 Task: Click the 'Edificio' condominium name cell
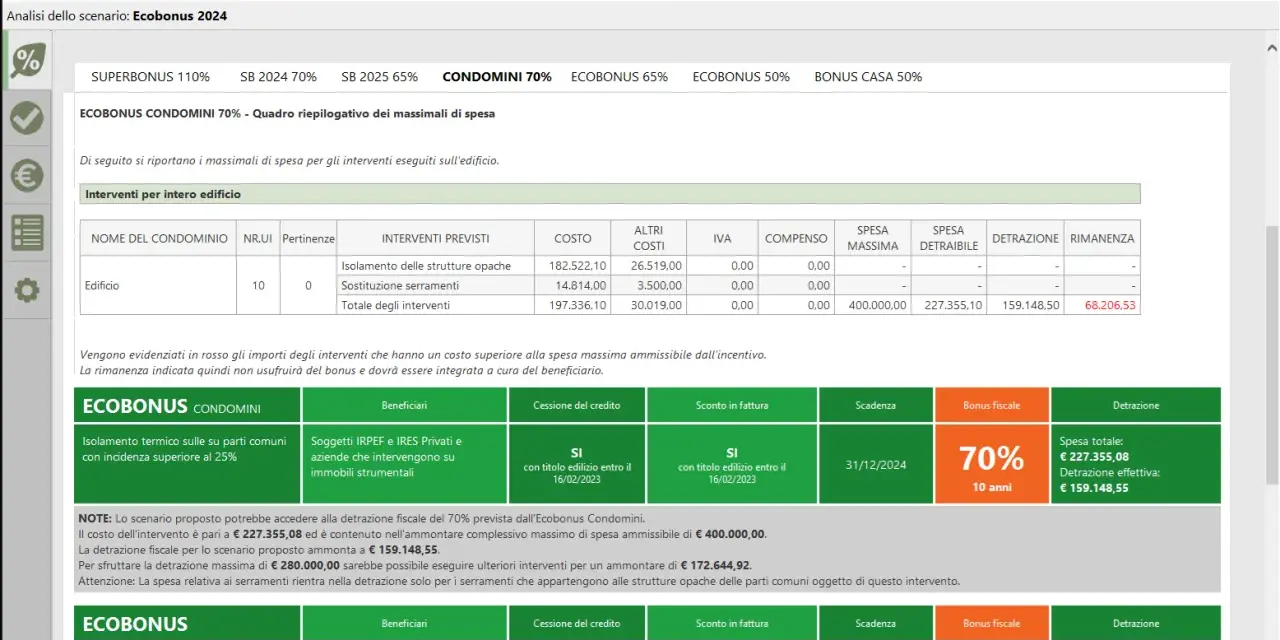click(x=158, y=285)
